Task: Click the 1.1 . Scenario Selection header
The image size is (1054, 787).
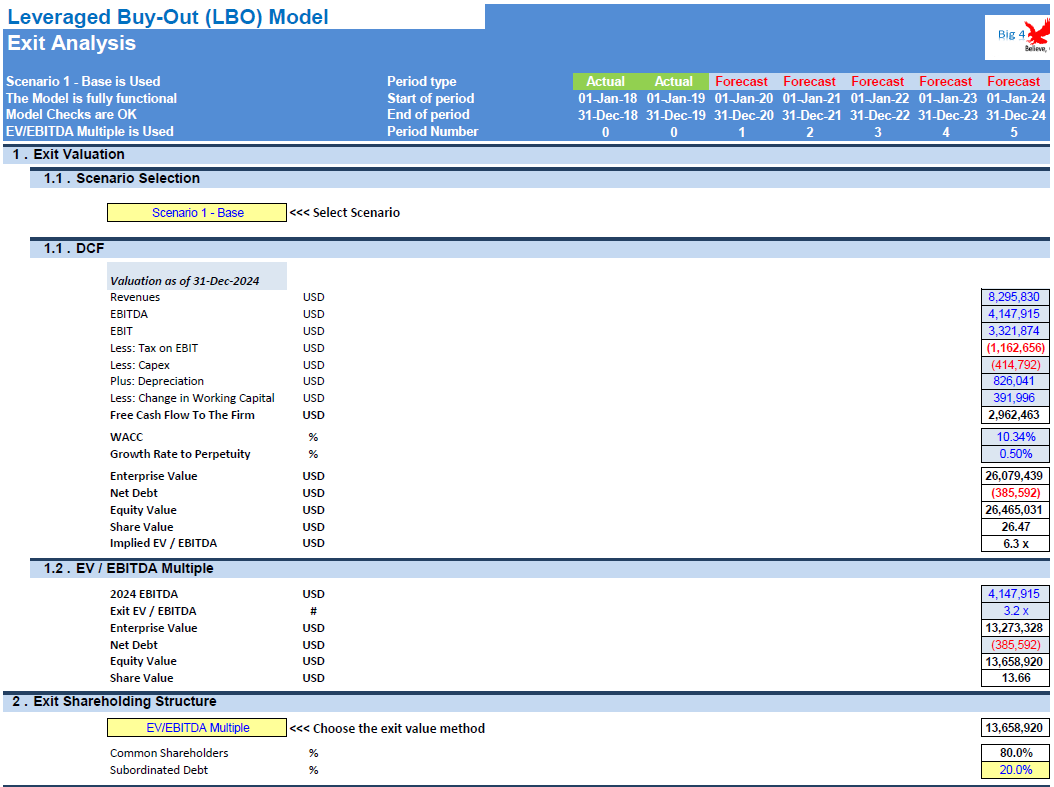Action: (x=540, y=179)
